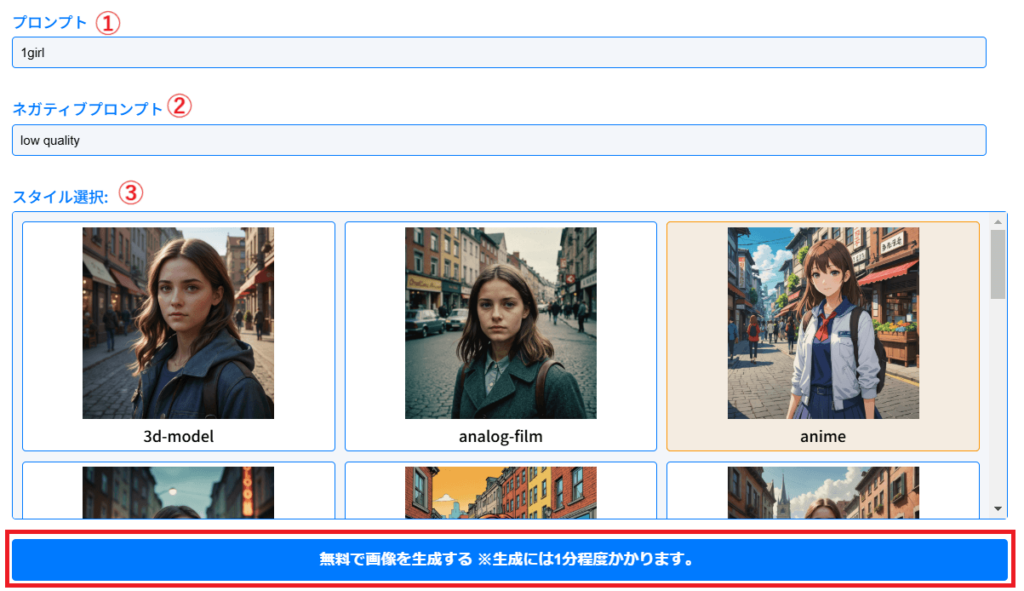Screen dimensions: 1024x591
Task: Select the 3d-model style card
Action: click(x=178, y=336)
